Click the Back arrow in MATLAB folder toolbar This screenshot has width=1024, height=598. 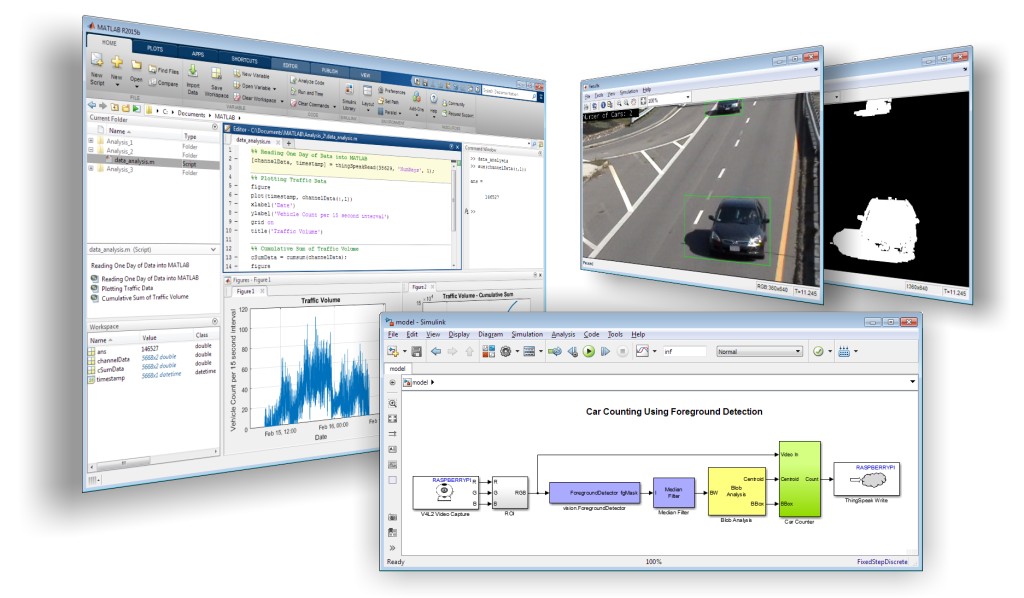point(92,104)
